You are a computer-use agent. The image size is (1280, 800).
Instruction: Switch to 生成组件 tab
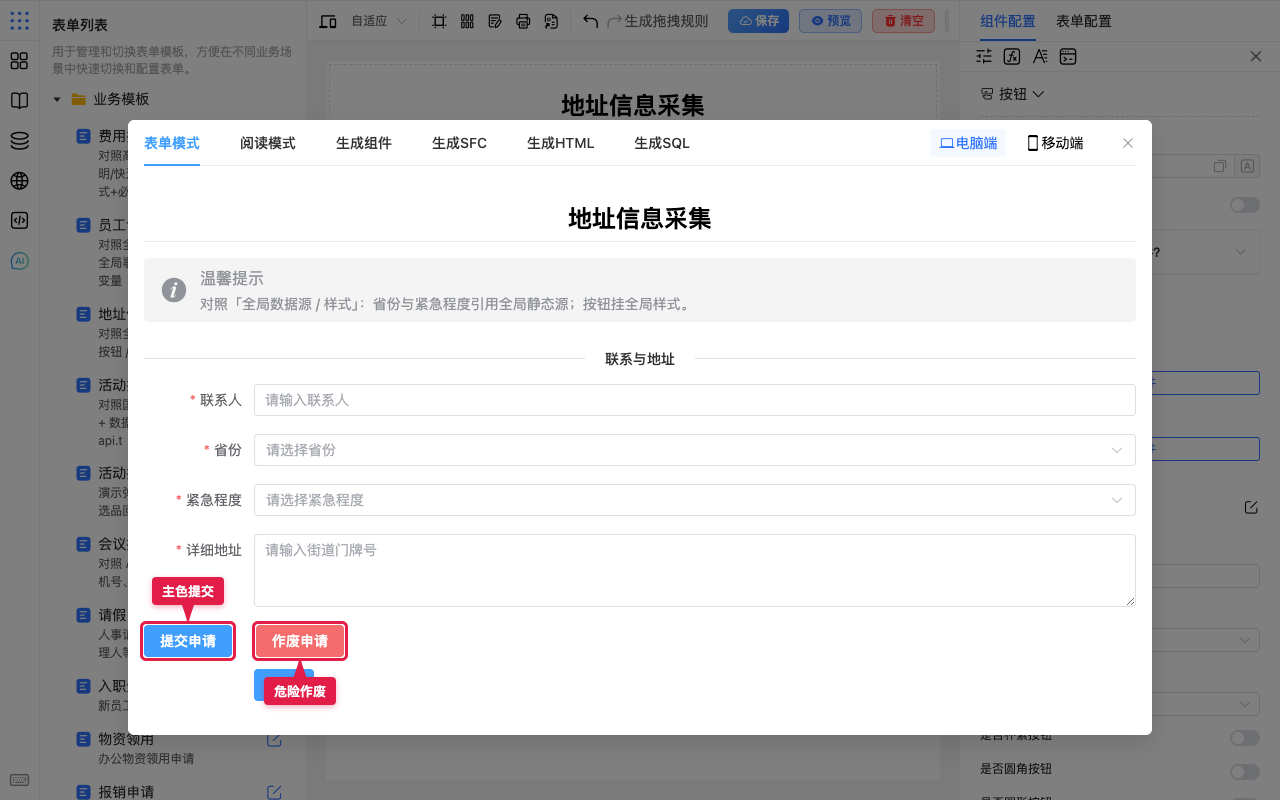click(x=364, y=143)
